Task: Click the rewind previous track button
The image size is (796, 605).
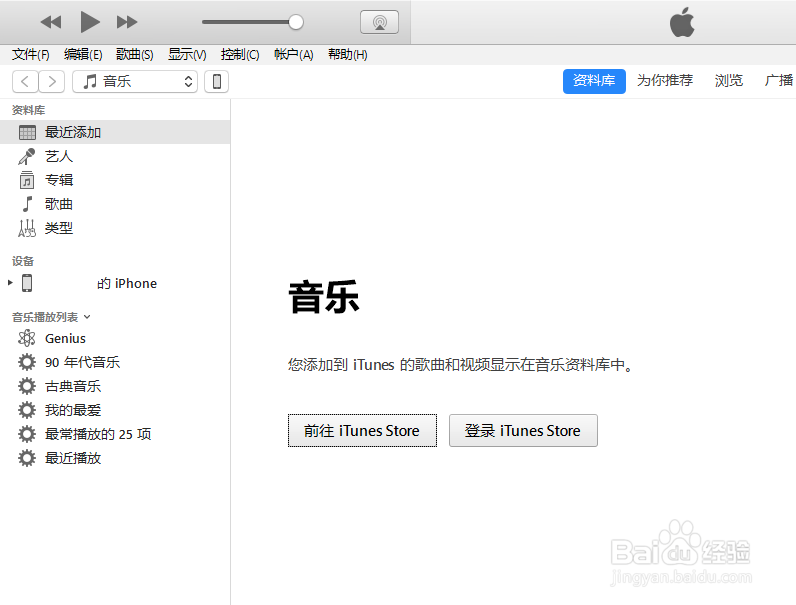Action: tap(51, 22)
